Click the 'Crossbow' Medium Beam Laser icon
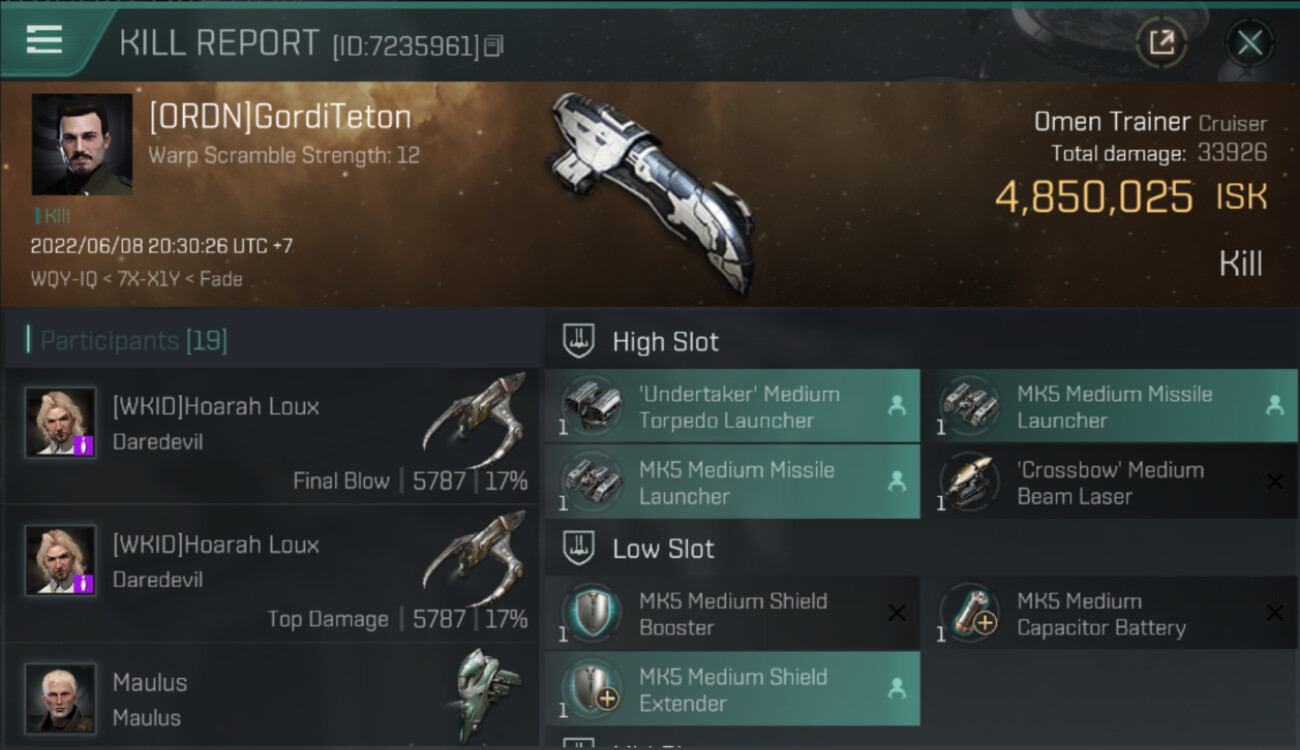Screen dimensions: 1300x750 pos(969,482)
